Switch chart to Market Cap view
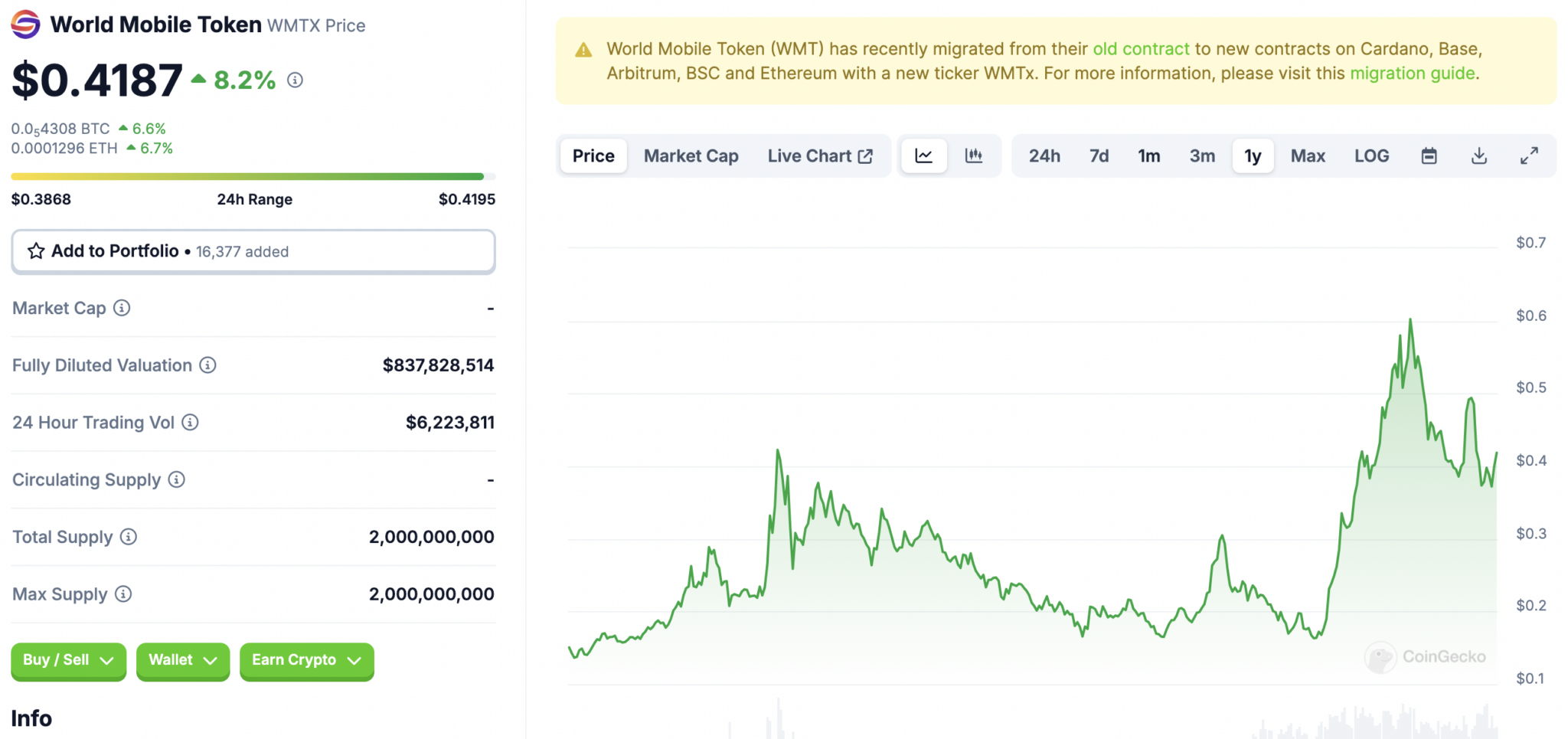The image size is (1568, 739). point(691,155)
